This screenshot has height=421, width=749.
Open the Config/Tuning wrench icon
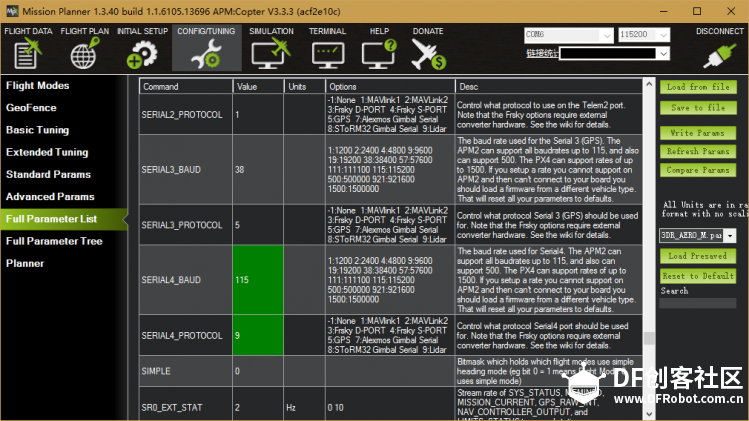point(206,54)
